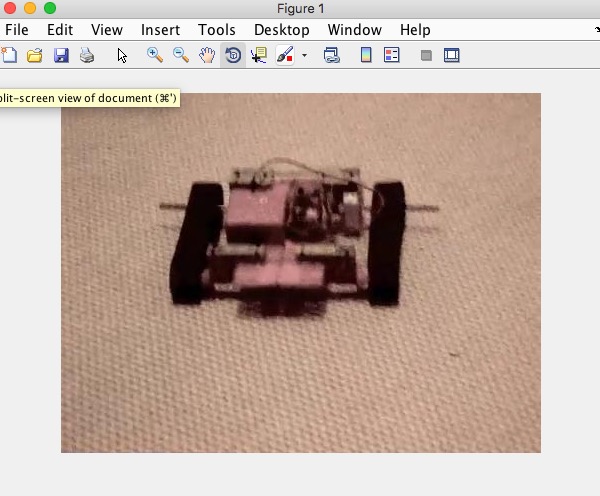Save the figure with the floppy disk icon
Viewport: 600px width, 496px height.
point(61,55)
